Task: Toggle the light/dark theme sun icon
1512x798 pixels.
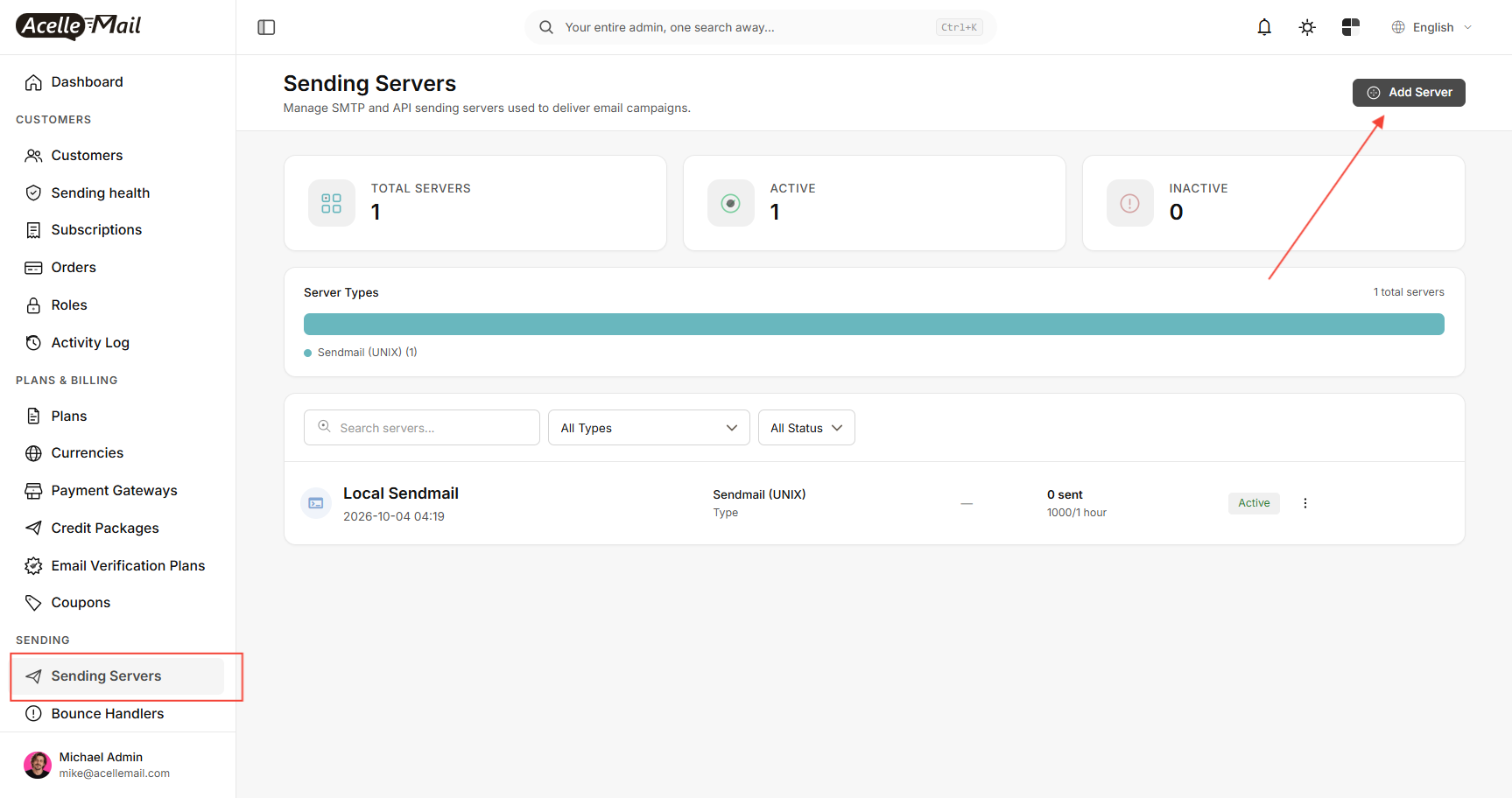Action: pos(1307,27)
